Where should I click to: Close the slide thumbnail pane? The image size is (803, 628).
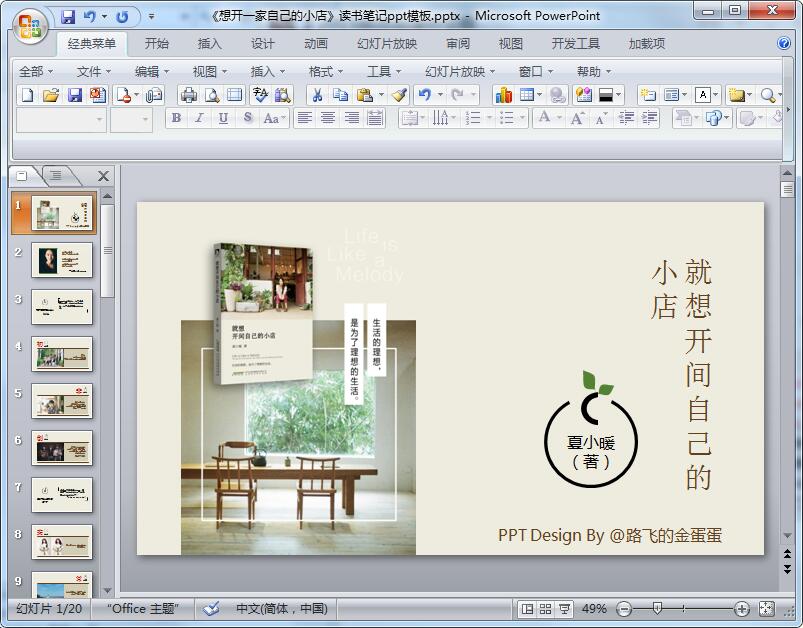[103, 176]
